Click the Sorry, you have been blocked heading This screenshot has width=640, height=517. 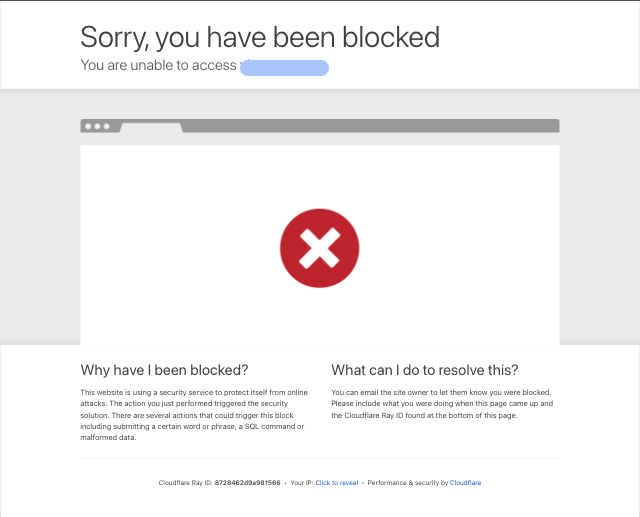(260, 37)
